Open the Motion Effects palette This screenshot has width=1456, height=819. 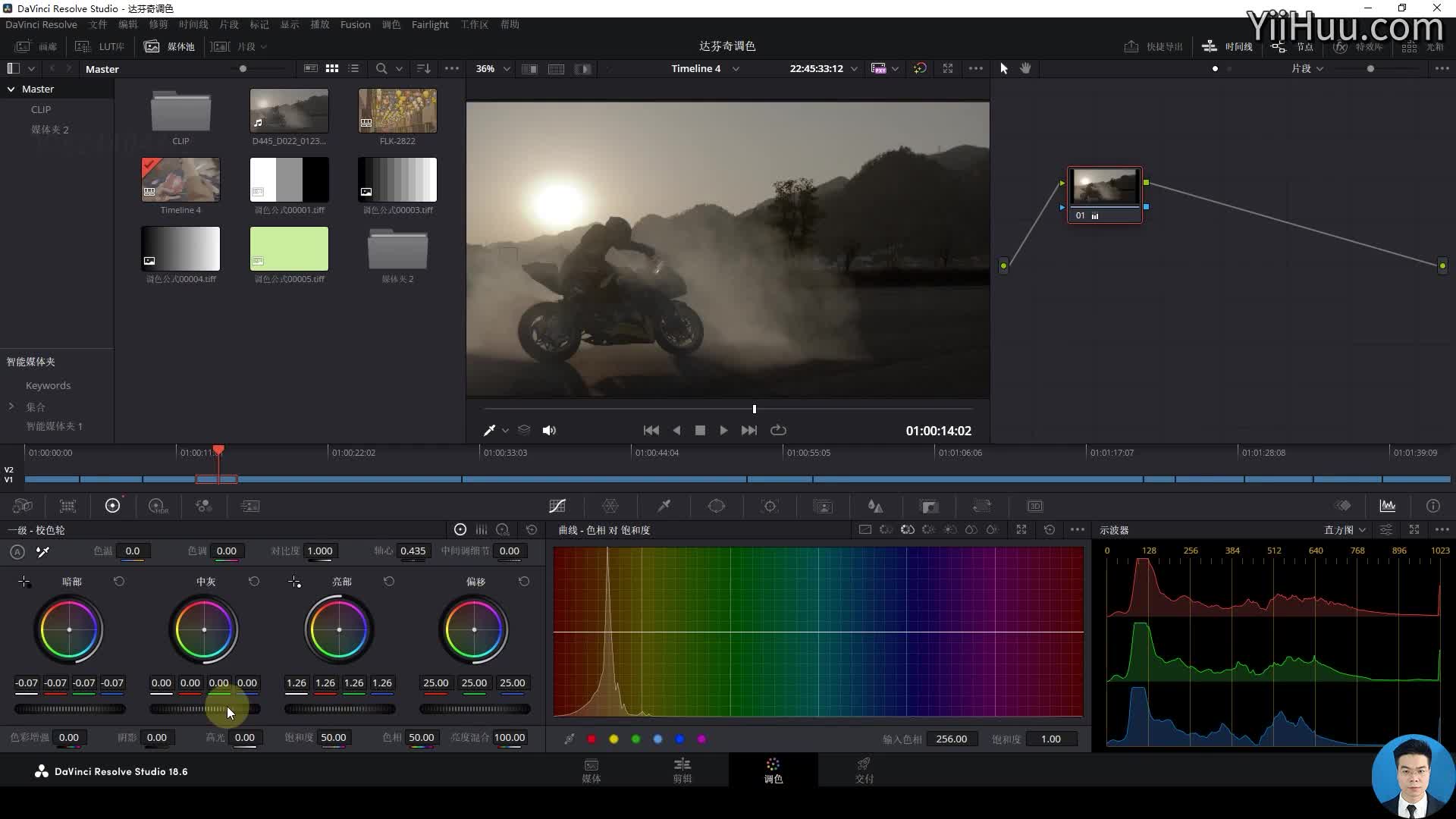[x=249, y=506]
